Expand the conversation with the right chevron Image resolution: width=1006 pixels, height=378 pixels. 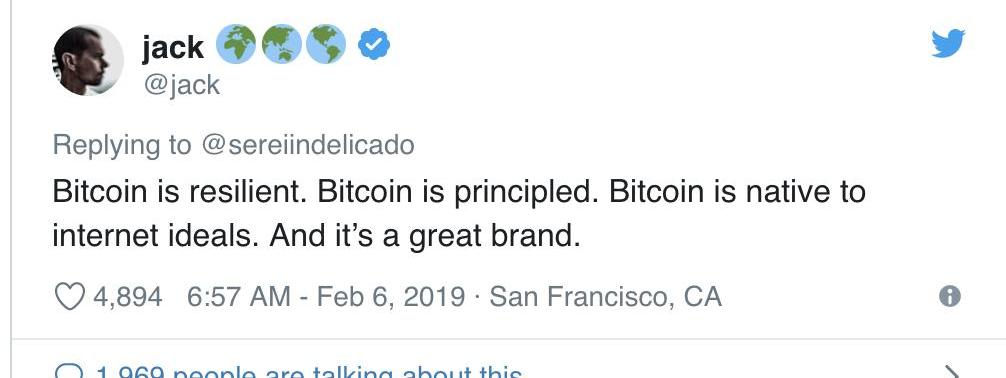pos(952,372)
